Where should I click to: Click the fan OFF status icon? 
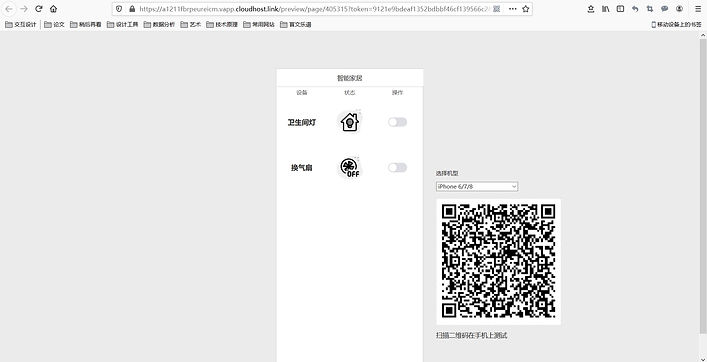click(x=349, y=168)
